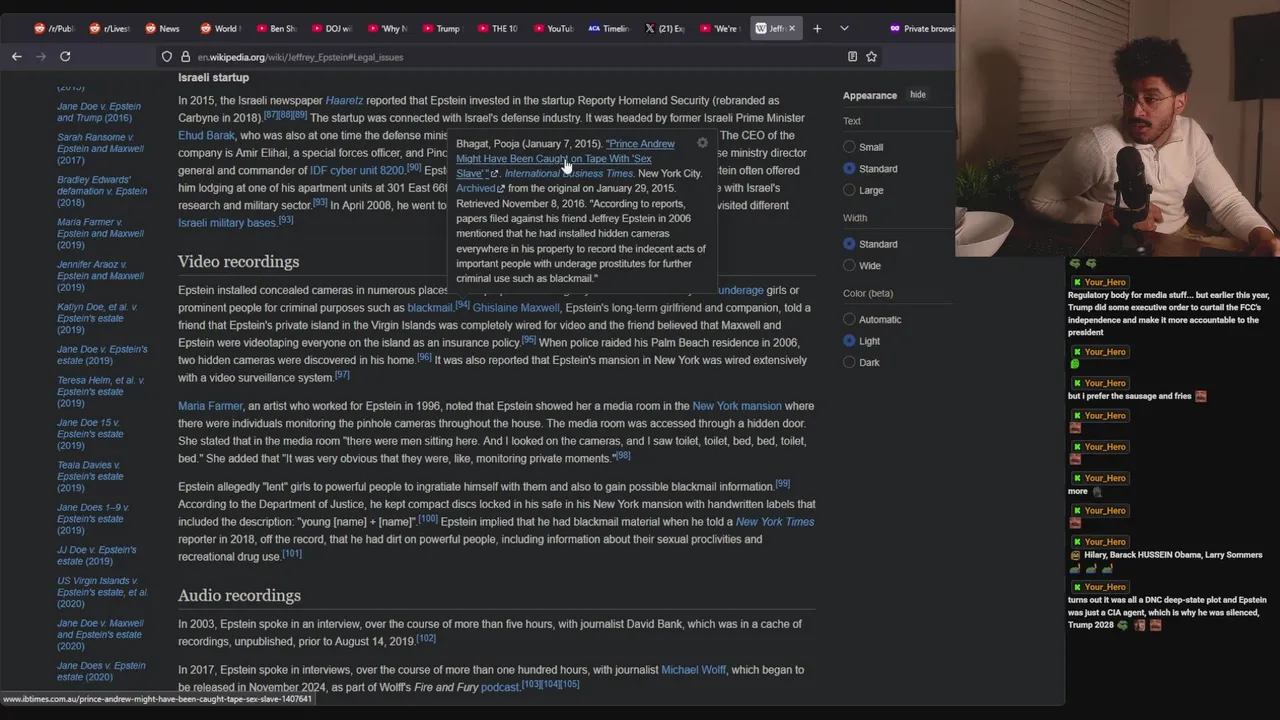Jump to Sarah Ransome v. Epstein and Maxwell
Screen dimensions: 1280x720
[100, 148]
